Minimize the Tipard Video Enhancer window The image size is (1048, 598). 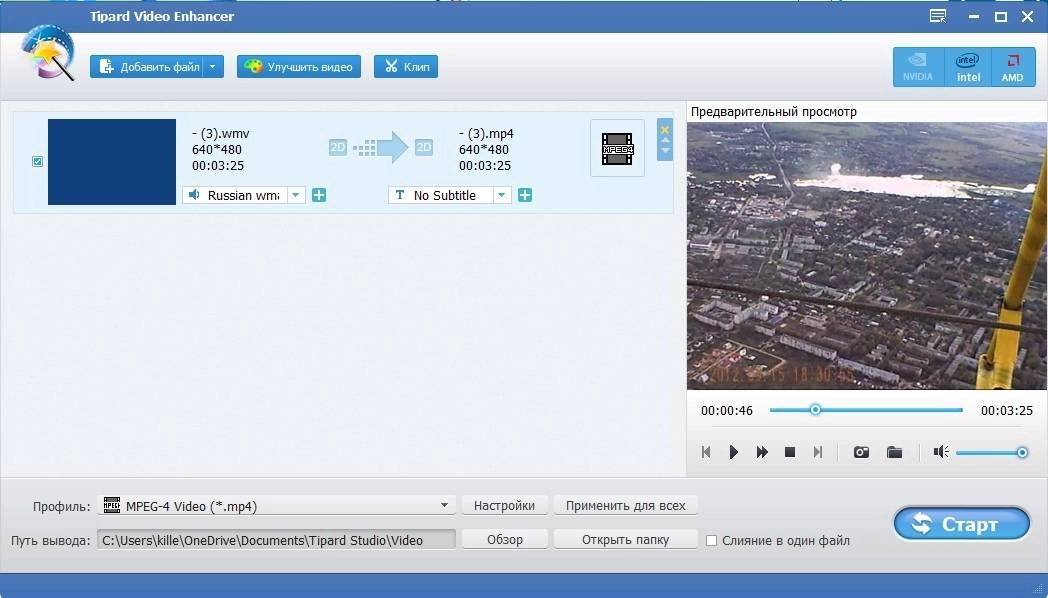[974, 17]
